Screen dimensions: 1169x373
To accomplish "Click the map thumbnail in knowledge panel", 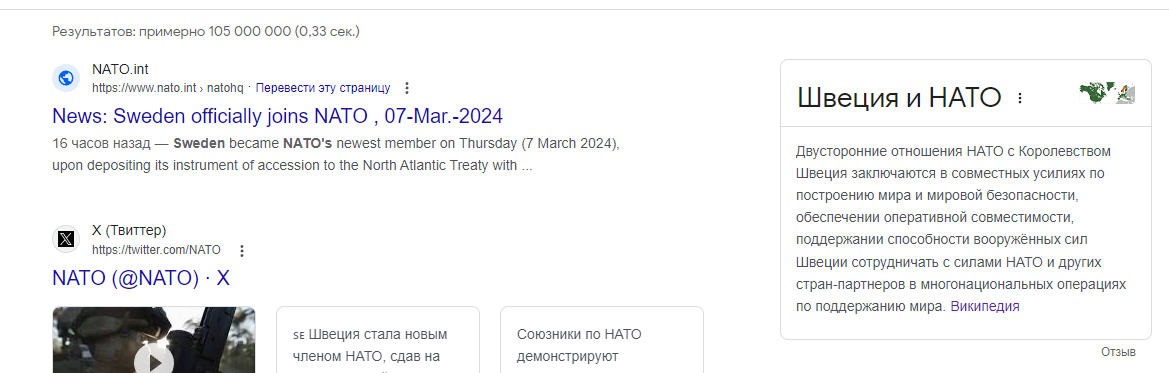I will [1107, 93].
